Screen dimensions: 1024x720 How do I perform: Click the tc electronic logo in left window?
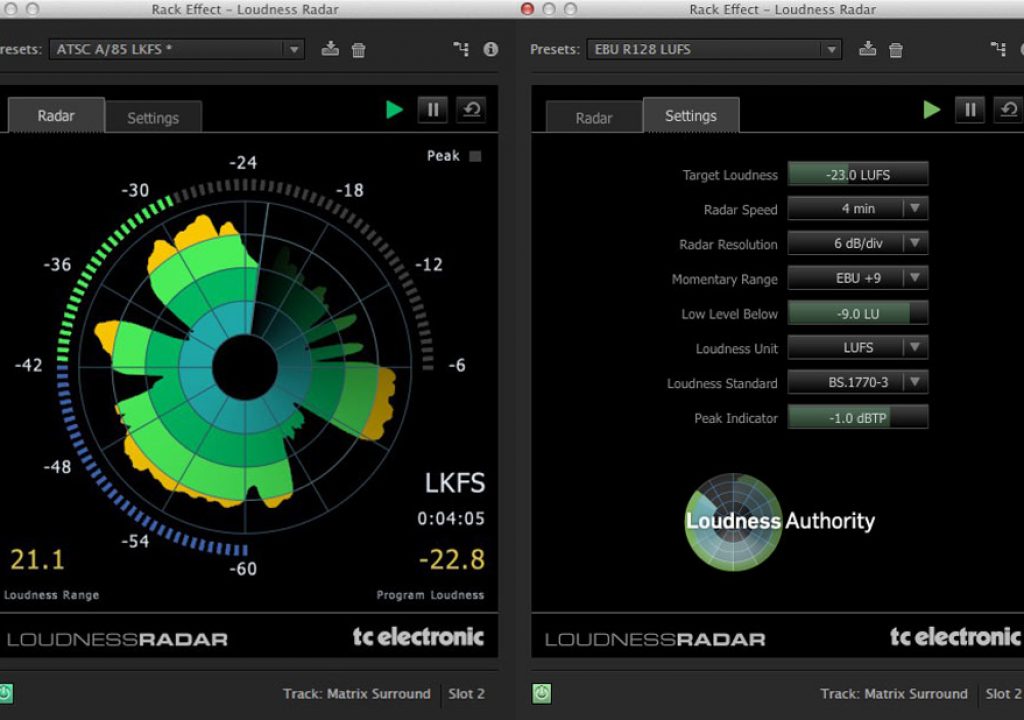click(x=419, y=637)
